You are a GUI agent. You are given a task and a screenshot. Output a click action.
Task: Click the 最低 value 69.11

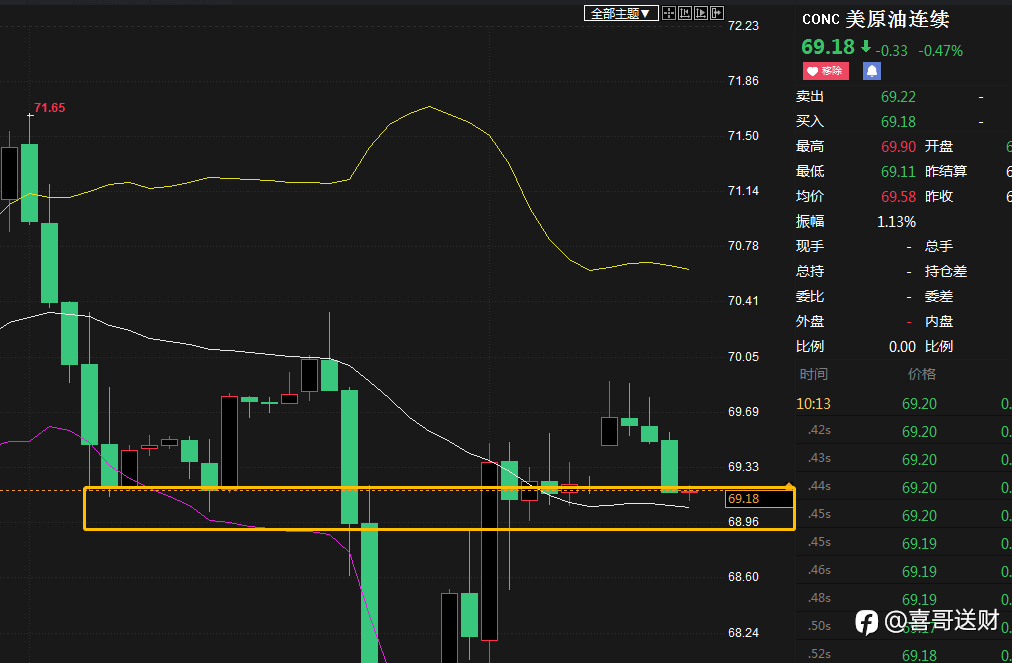coord(898,172)
